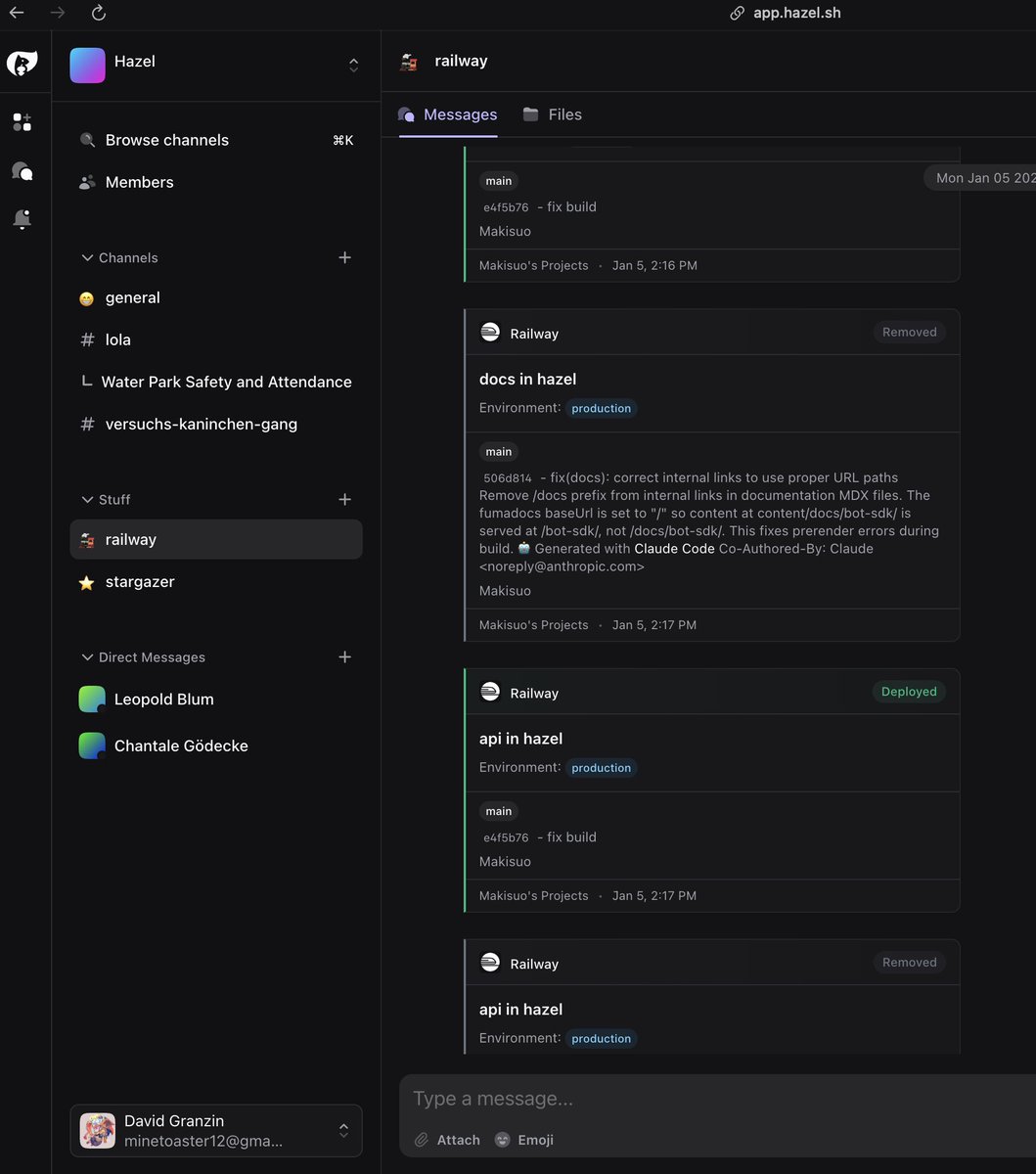Open the lola channel
1036x1174 pixels.
[216, 339]
